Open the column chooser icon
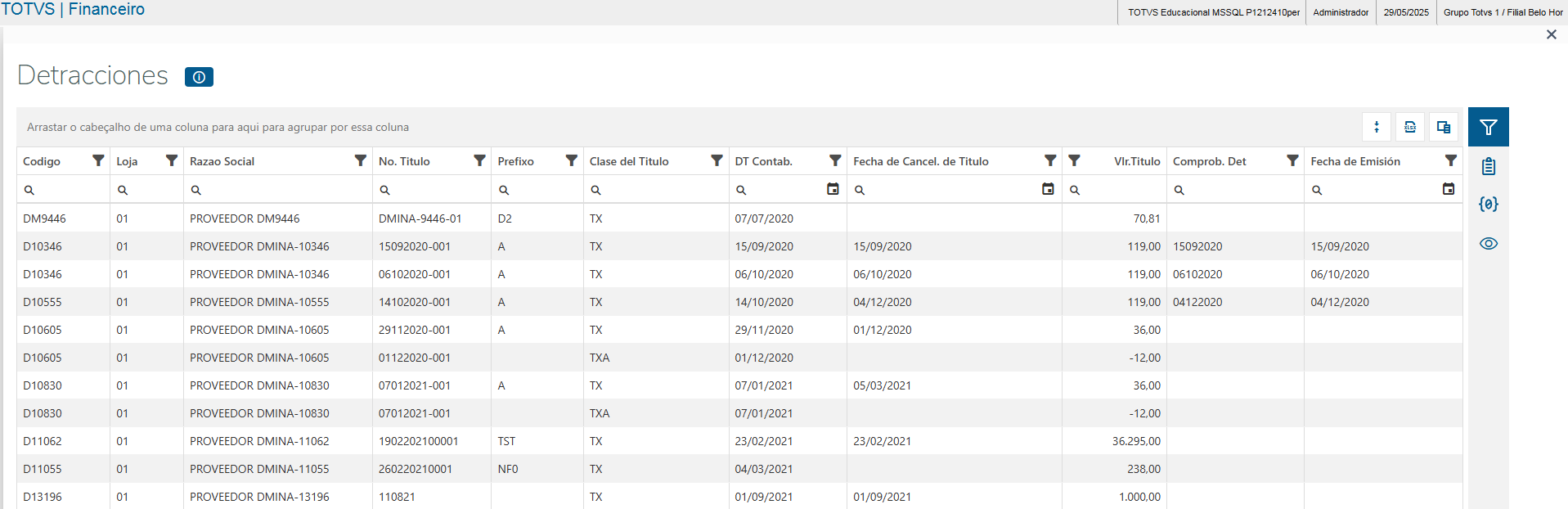 click(1444, 127)
